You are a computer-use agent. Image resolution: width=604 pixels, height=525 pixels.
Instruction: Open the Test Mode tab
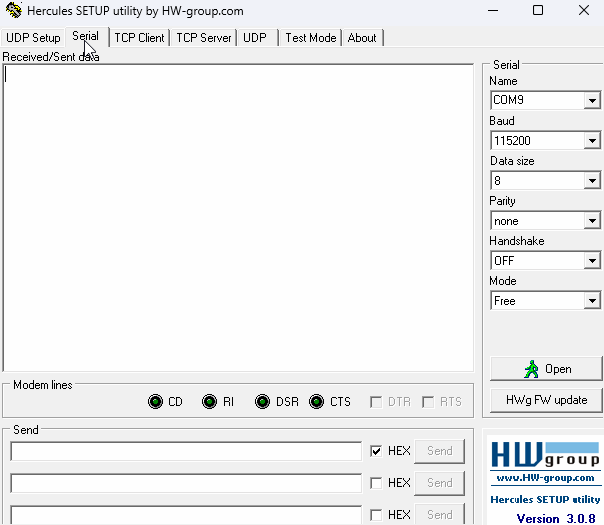click(x=310, y=38)
